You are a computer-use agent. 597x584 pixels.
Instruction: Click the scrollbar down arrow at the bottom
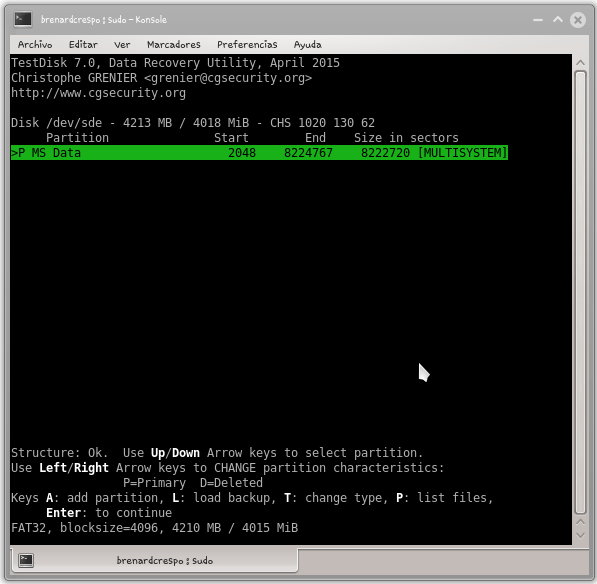tap(580, 535)
